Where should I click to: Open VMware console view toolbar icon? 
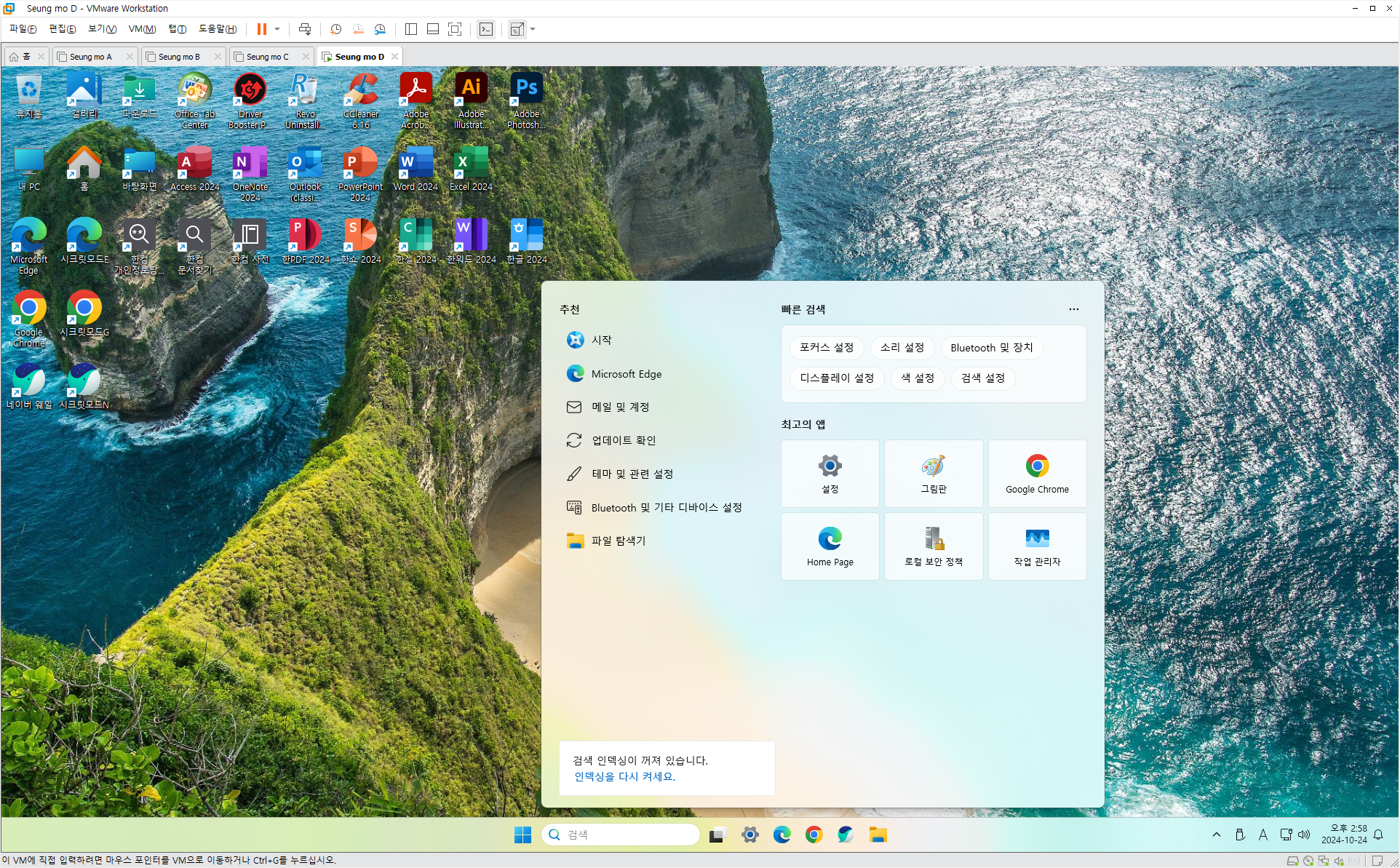486,29
